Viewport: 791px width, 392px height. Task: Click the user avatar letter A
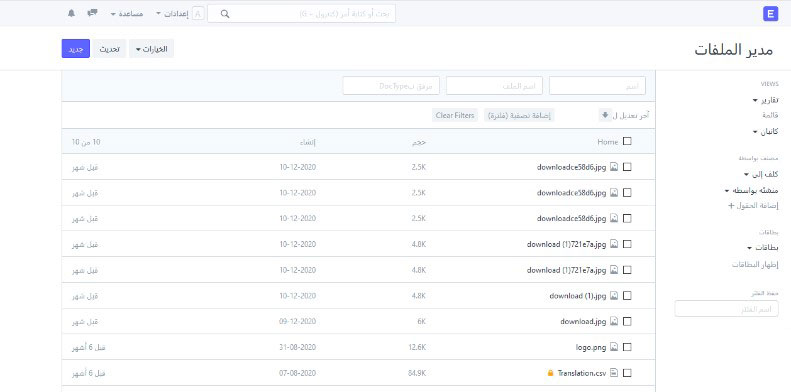click(x=198, y=14)
